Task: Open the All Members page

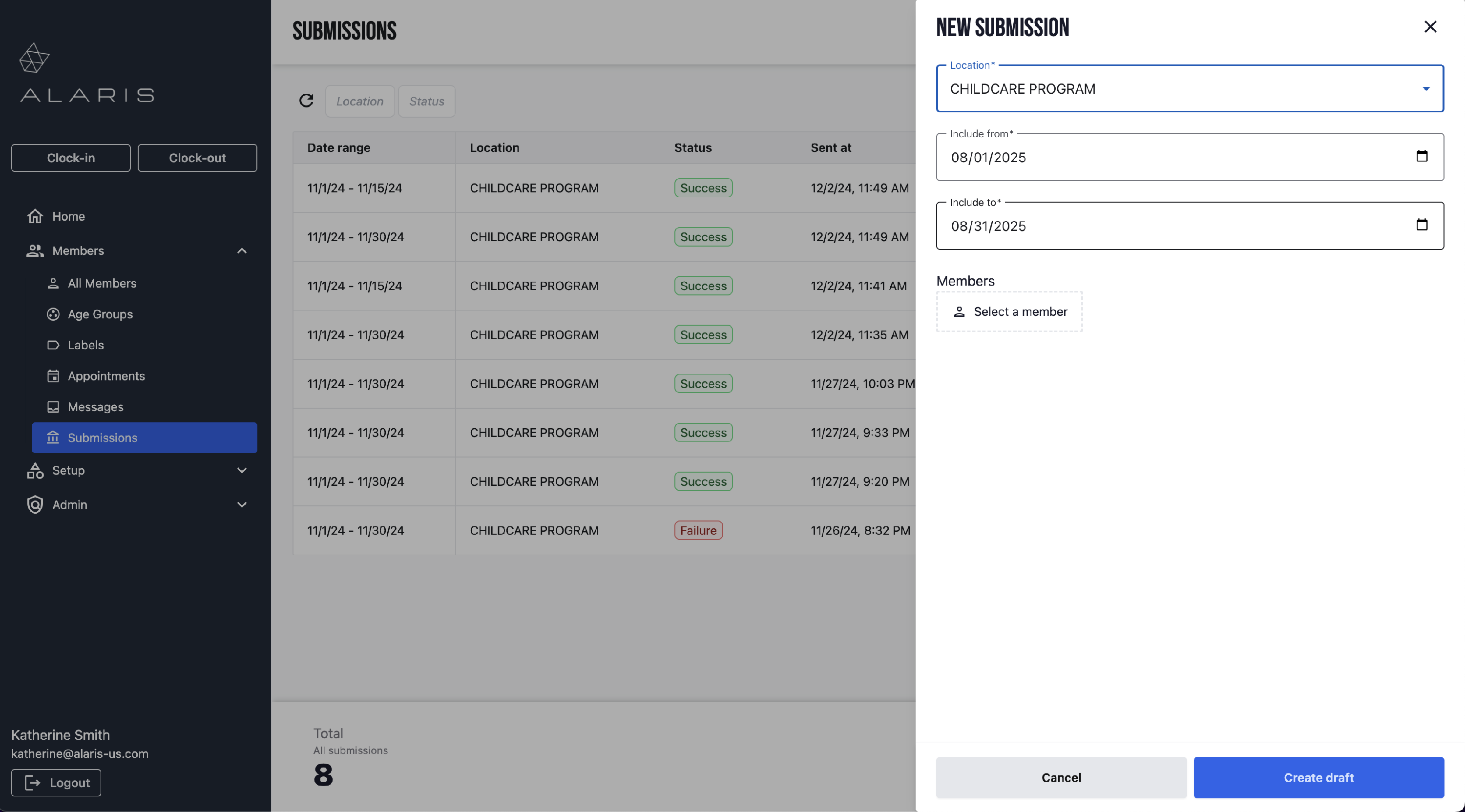Action: [102, 283]
